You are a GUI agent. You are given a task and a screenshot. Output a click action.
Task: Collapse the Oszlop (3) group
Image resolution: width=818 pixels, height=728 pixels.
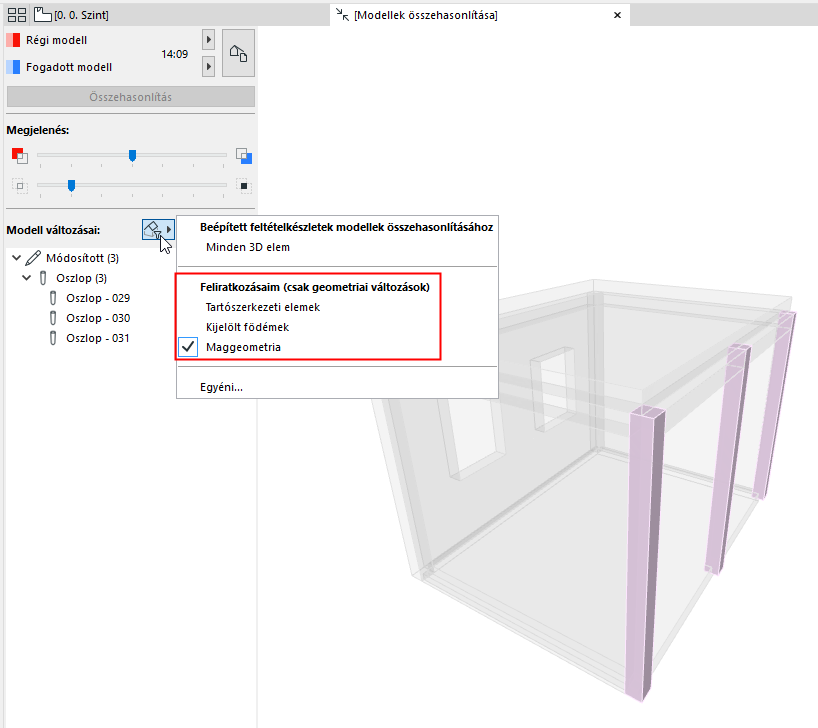[27, 278]
